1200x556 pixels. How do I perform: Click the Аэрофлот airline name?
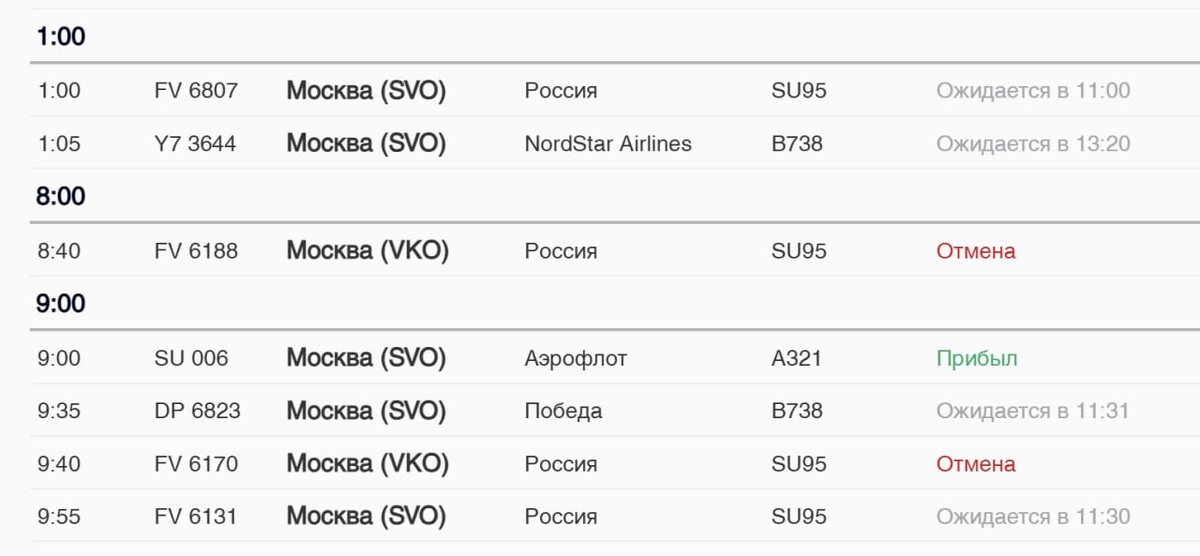(x=576, y=358)
